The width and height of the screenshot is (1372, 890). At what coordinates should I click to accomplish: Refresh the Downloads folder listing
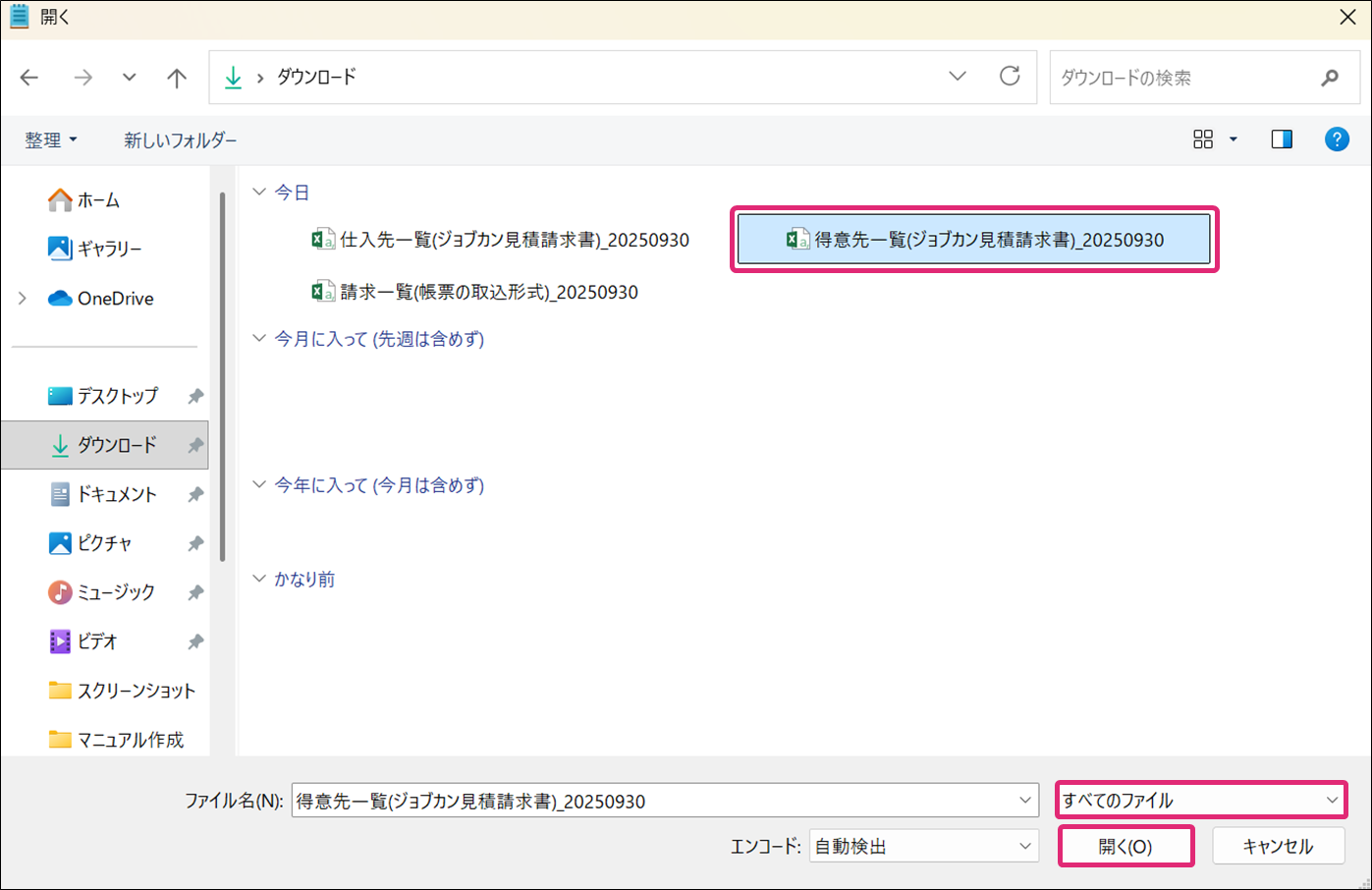point(1010,77)
